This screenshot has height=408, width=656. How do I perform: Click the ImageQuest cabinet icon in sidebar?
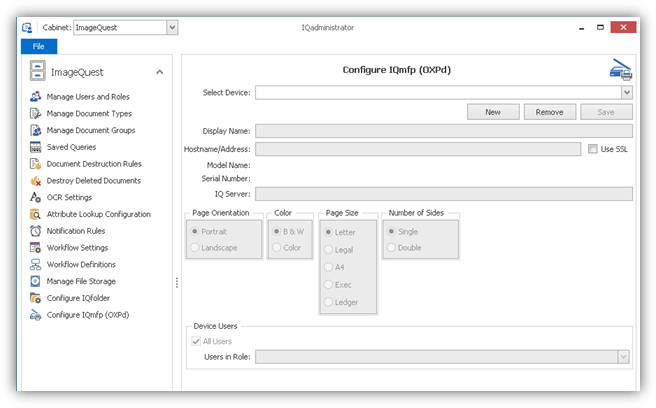click(37, 71)
